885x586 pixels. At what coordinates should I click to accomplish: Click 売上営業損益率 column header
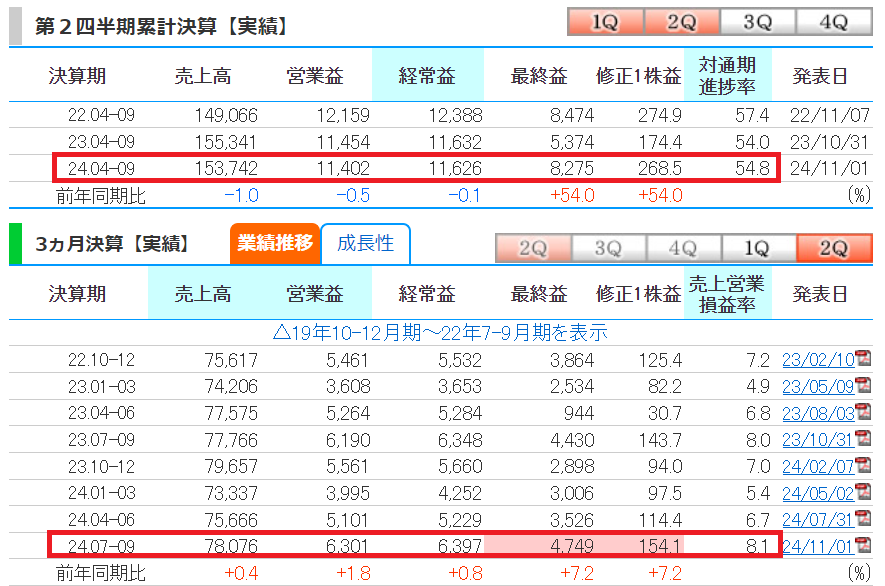727,294
